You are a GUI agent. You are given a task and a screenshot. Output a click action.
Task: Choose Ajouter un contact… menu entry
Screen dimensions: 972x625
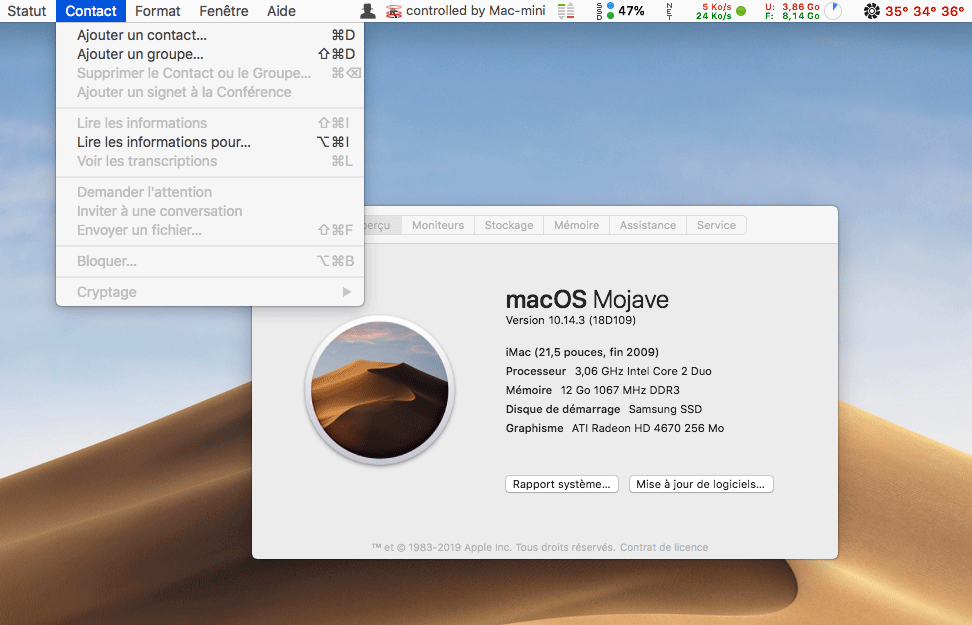tap(210, 35)
